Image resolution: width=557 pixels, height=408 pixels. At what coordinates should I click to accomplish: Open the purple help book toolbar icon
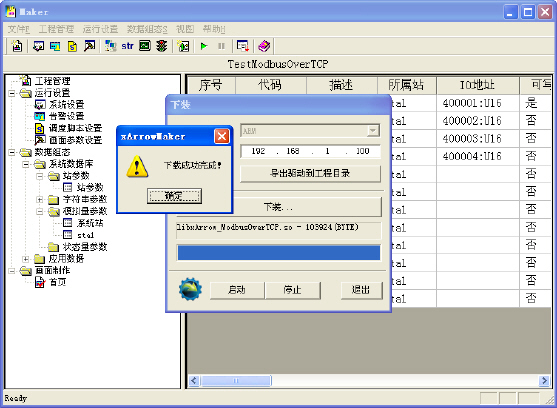(264, 46)
